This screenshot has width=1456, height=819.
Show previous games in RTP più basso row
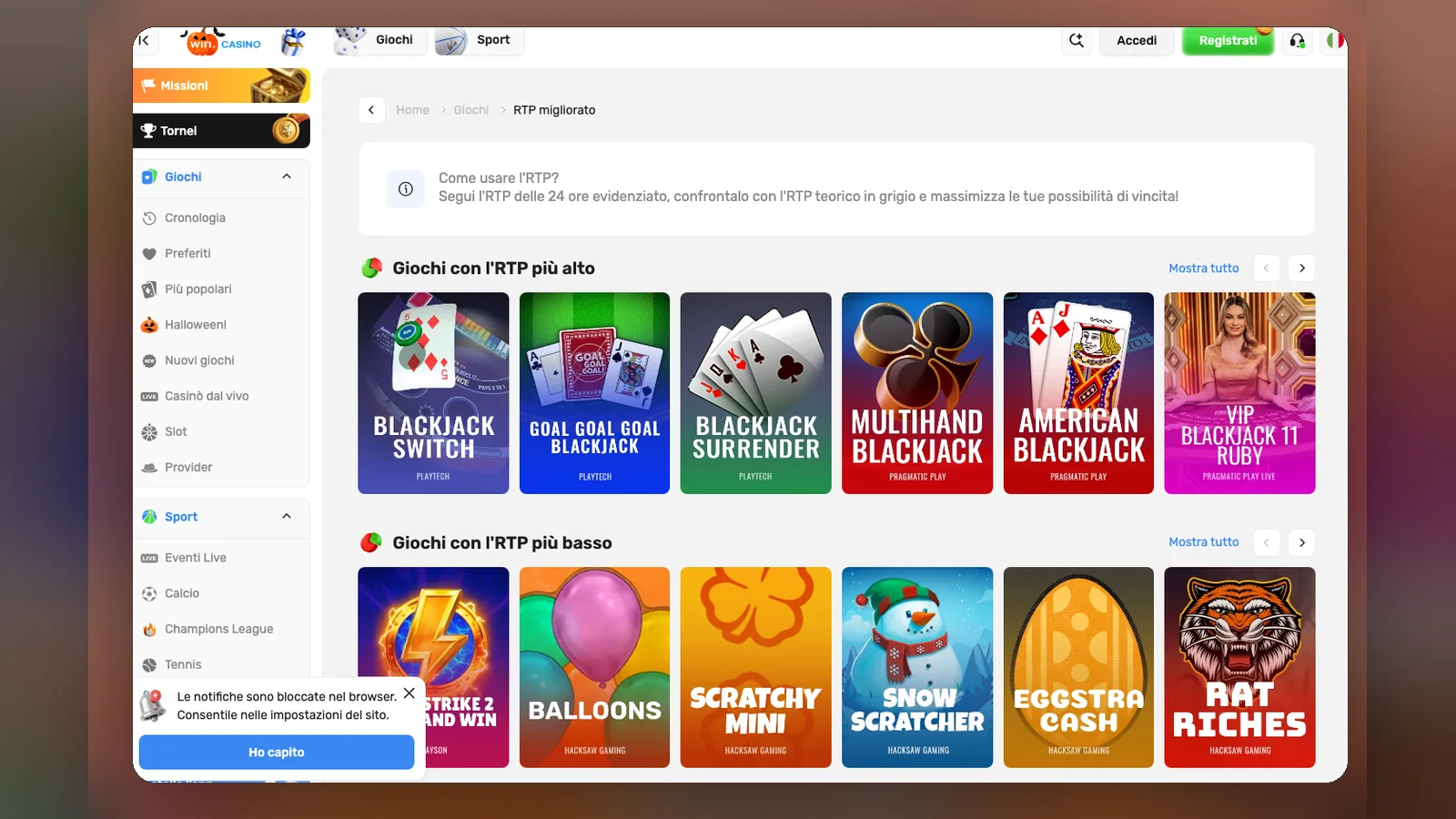pyautogui.click(x=1267, y=543)
